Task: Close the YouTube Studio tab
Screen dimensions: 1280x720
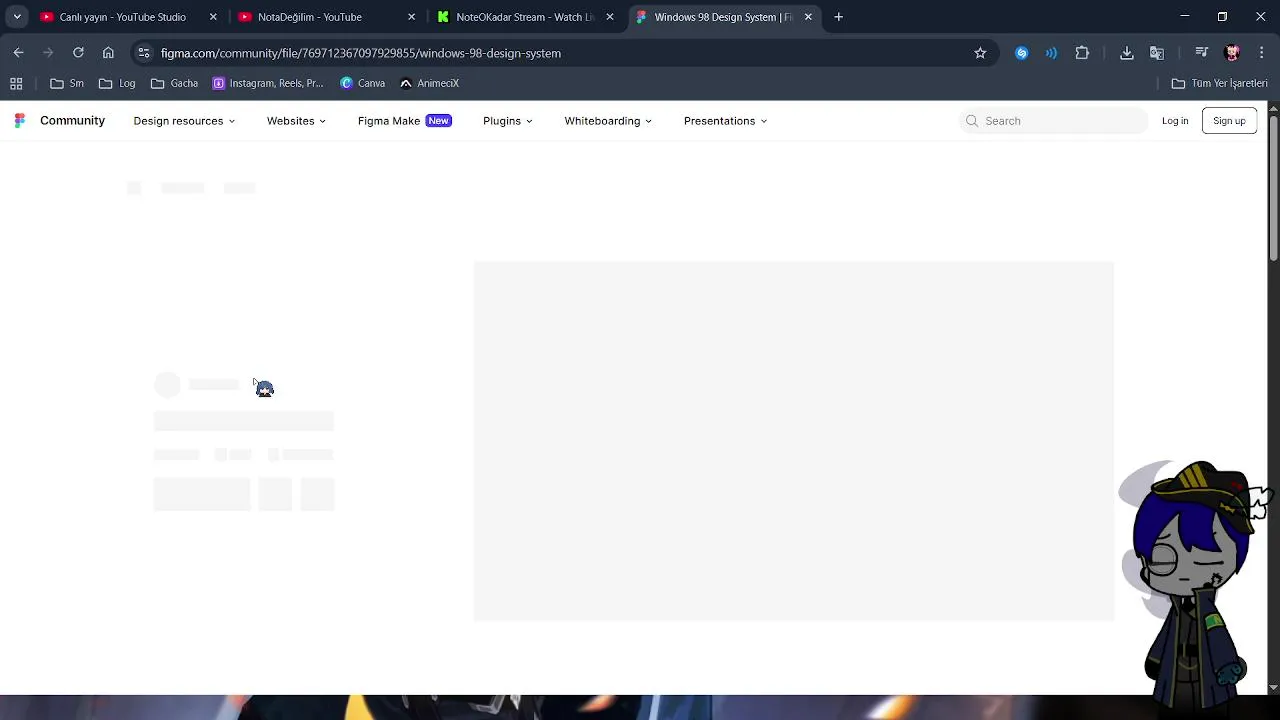Action: [213, 17]
